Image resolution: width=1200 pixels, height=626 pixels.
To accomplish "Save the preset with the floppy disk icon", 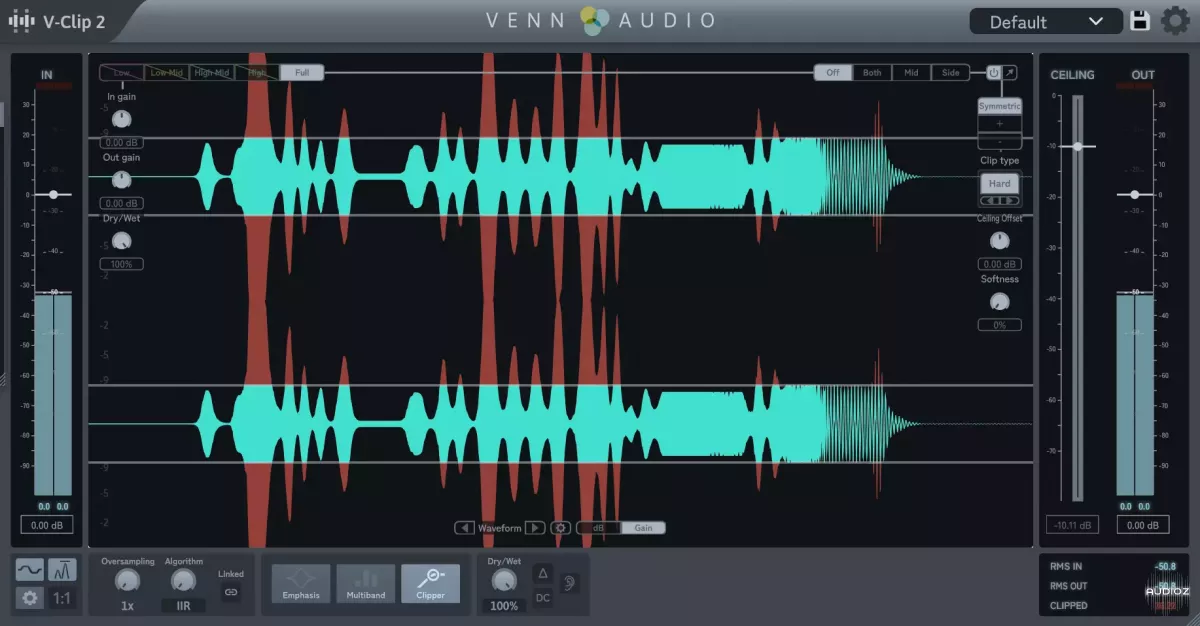I will [x=1140, y=21].
